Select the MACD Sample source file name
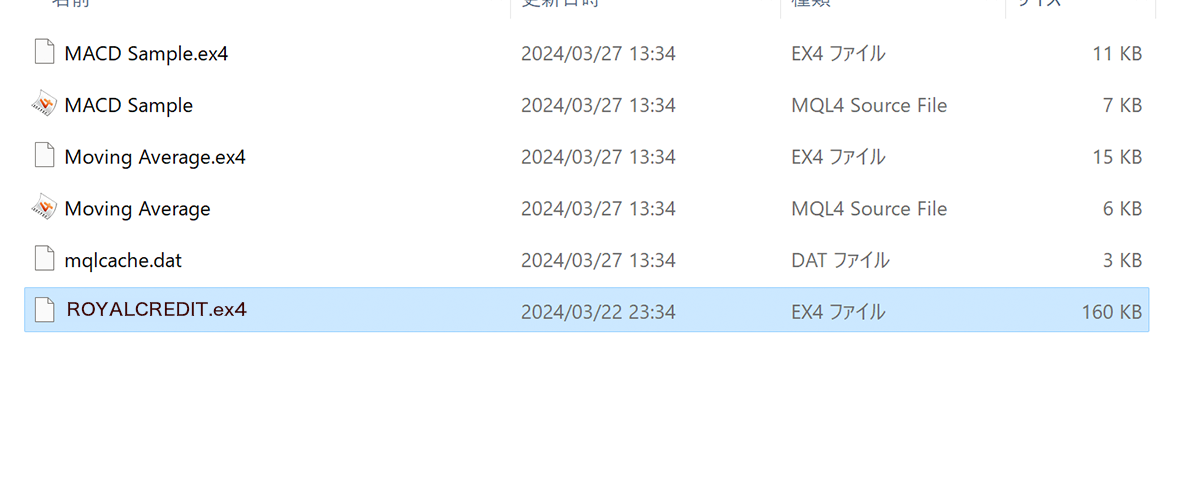Image resolution: width=1200 pixels, height=478 pixels. tap(129, 105)
